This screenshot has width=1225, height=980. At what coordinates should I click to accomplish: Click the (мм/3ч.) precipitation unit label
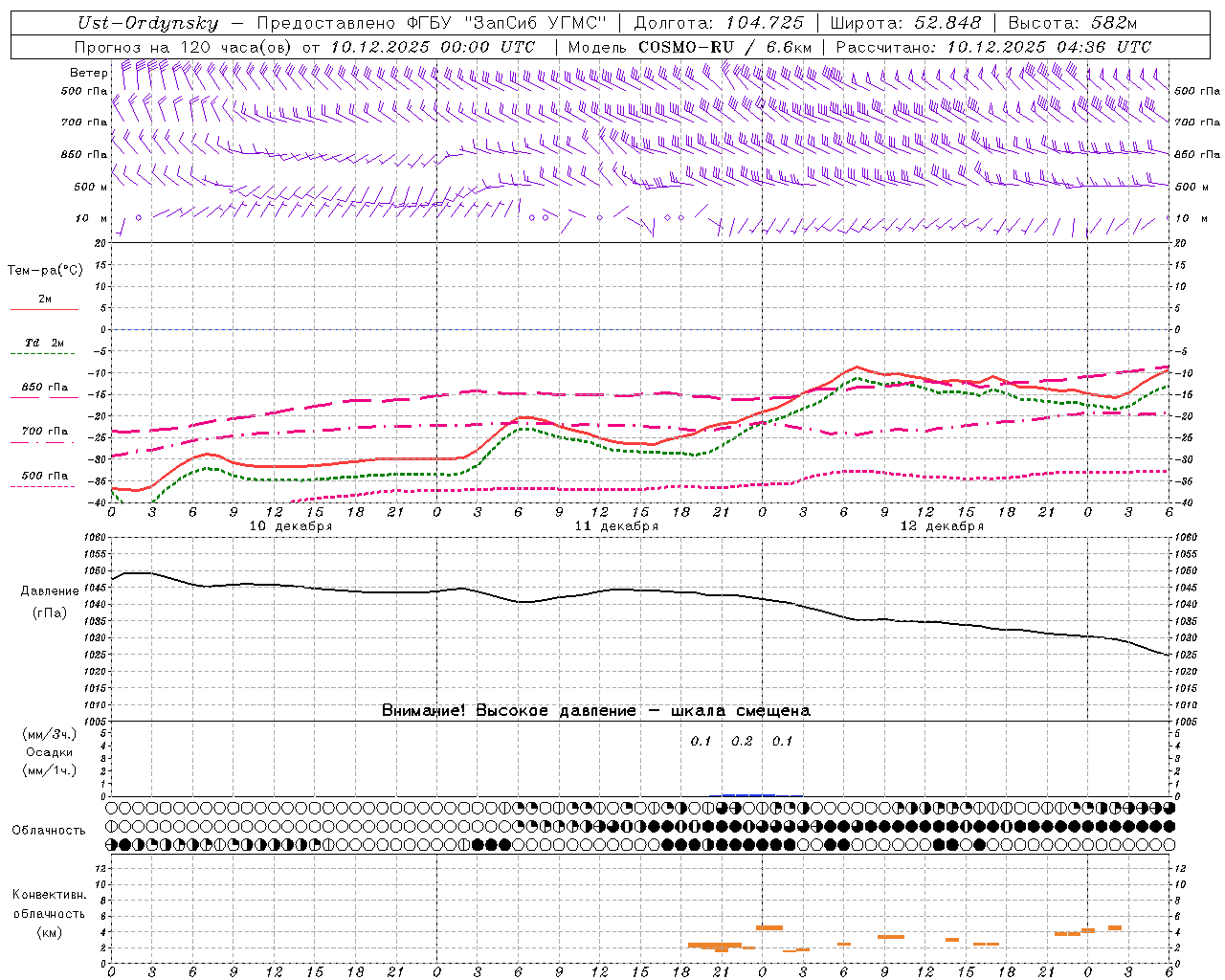point(50,735)
